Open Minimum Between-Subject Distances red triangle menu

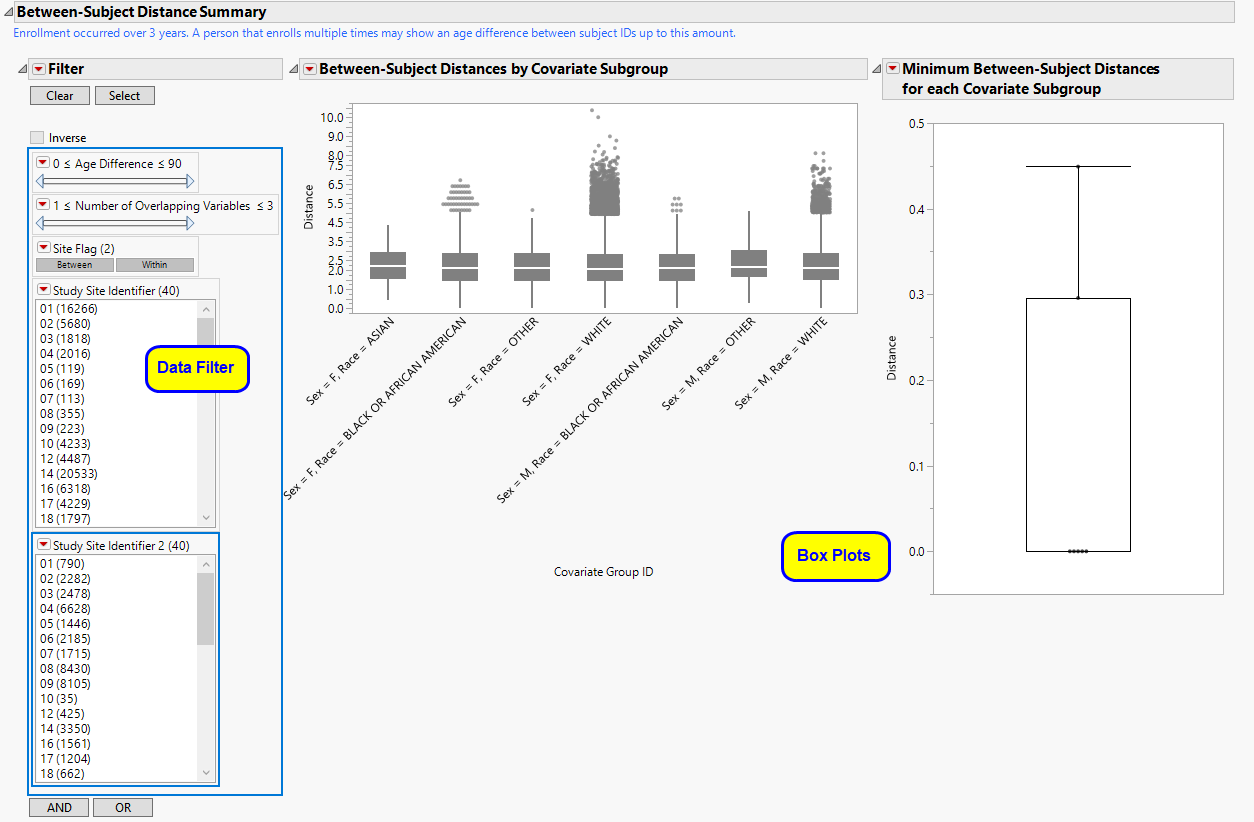point(893,69)
